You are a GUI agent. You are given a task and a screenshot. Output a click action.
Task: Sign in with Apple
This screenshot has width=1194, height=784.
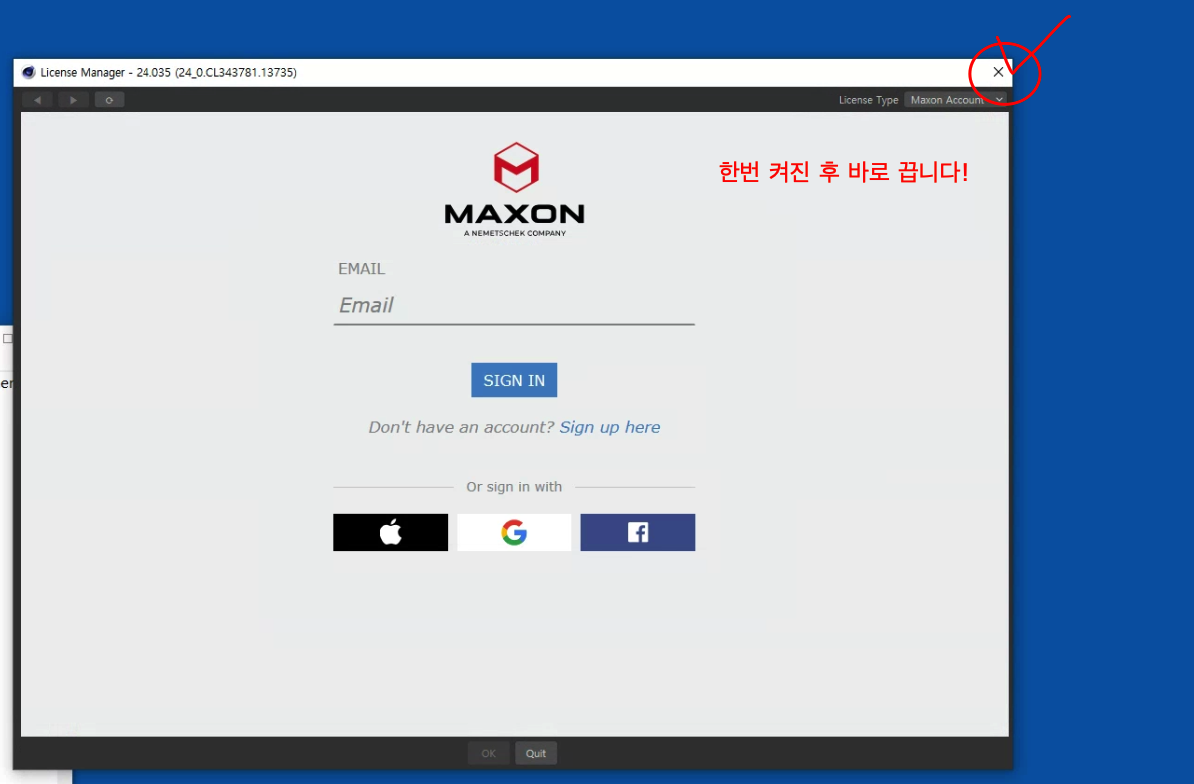tap(391, 532)
